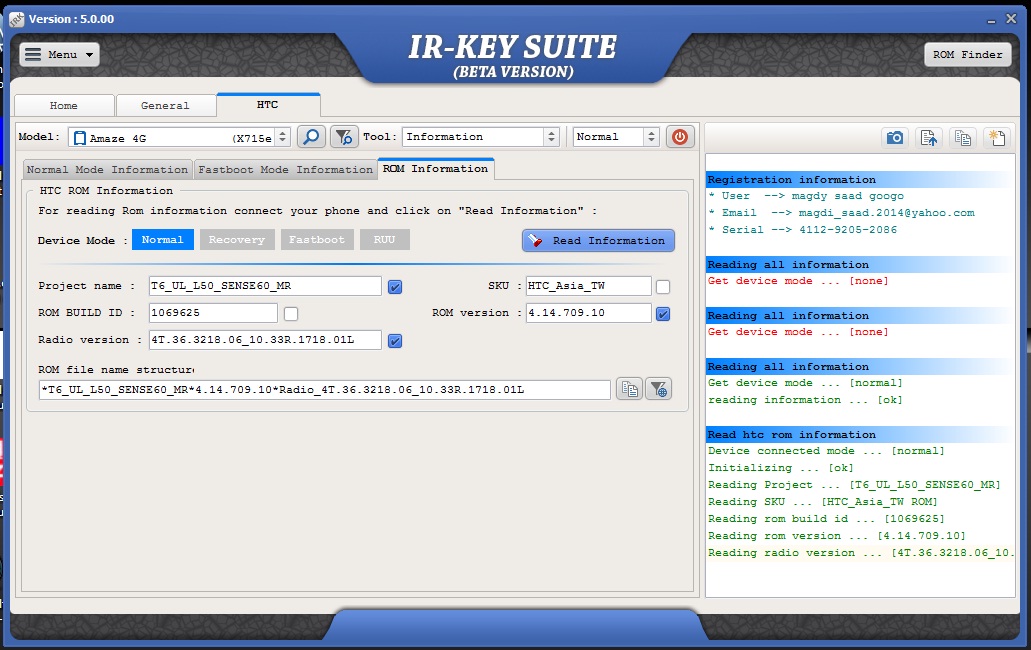The image size is (1031, 650).
Task: Click the ROM version field
Action: (x=588, y=313)
